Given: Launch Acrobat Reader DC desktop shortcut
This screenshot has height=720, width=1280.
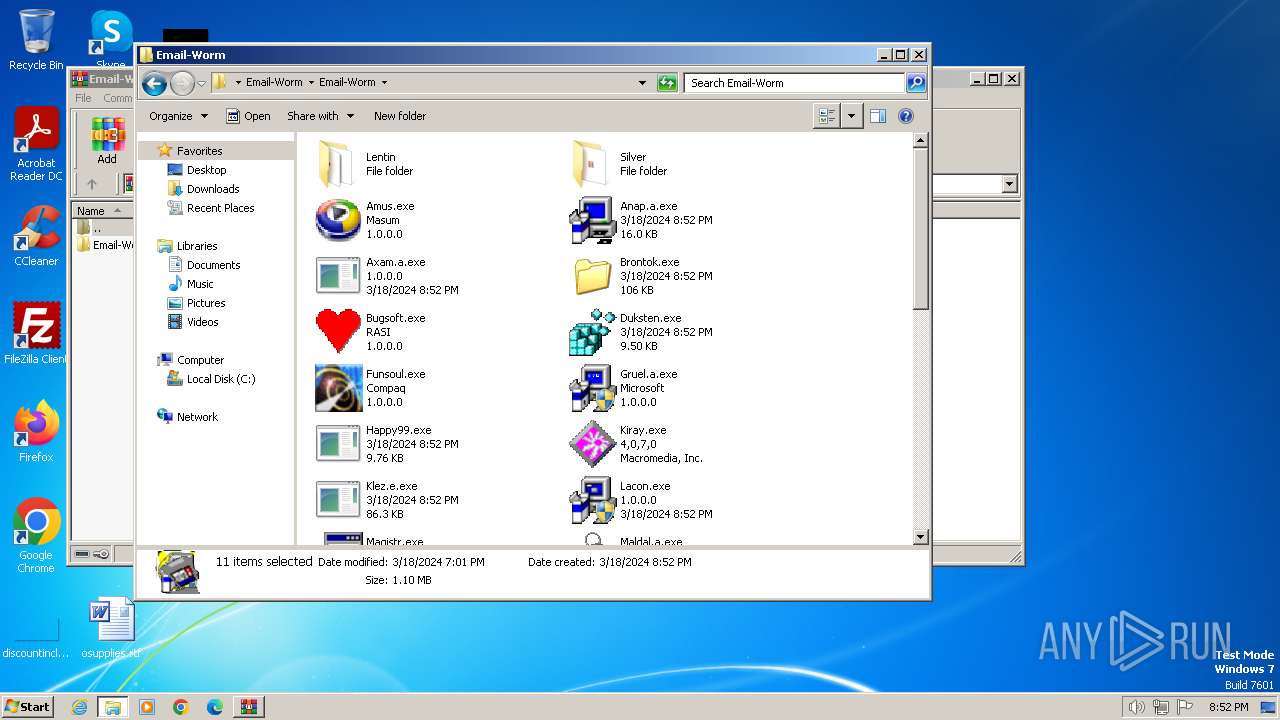Looking at the screenshot, I should coord(36,145).
